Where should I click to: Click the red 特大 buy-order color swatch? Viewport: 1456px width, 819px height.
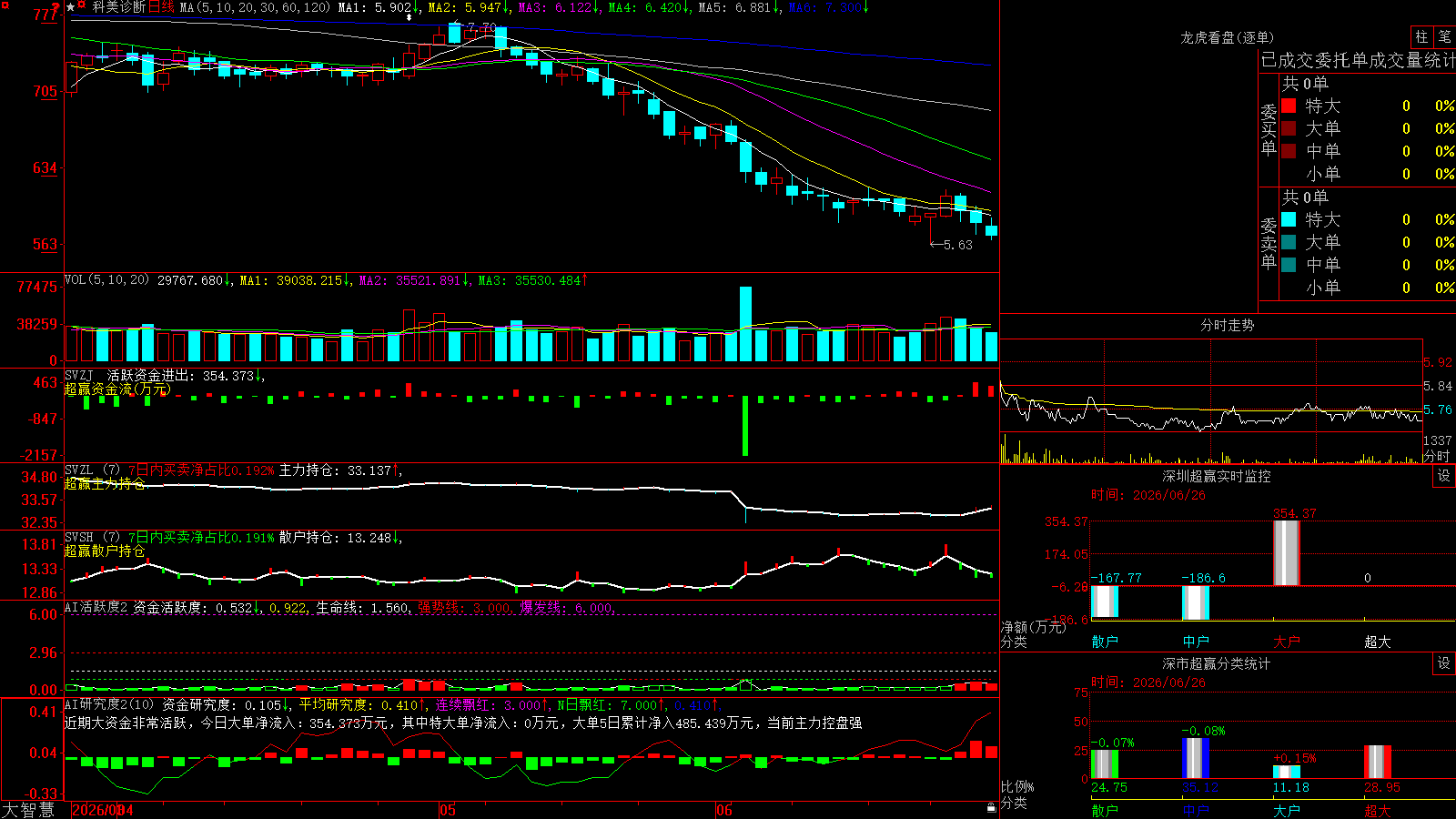pos(1289,106)
